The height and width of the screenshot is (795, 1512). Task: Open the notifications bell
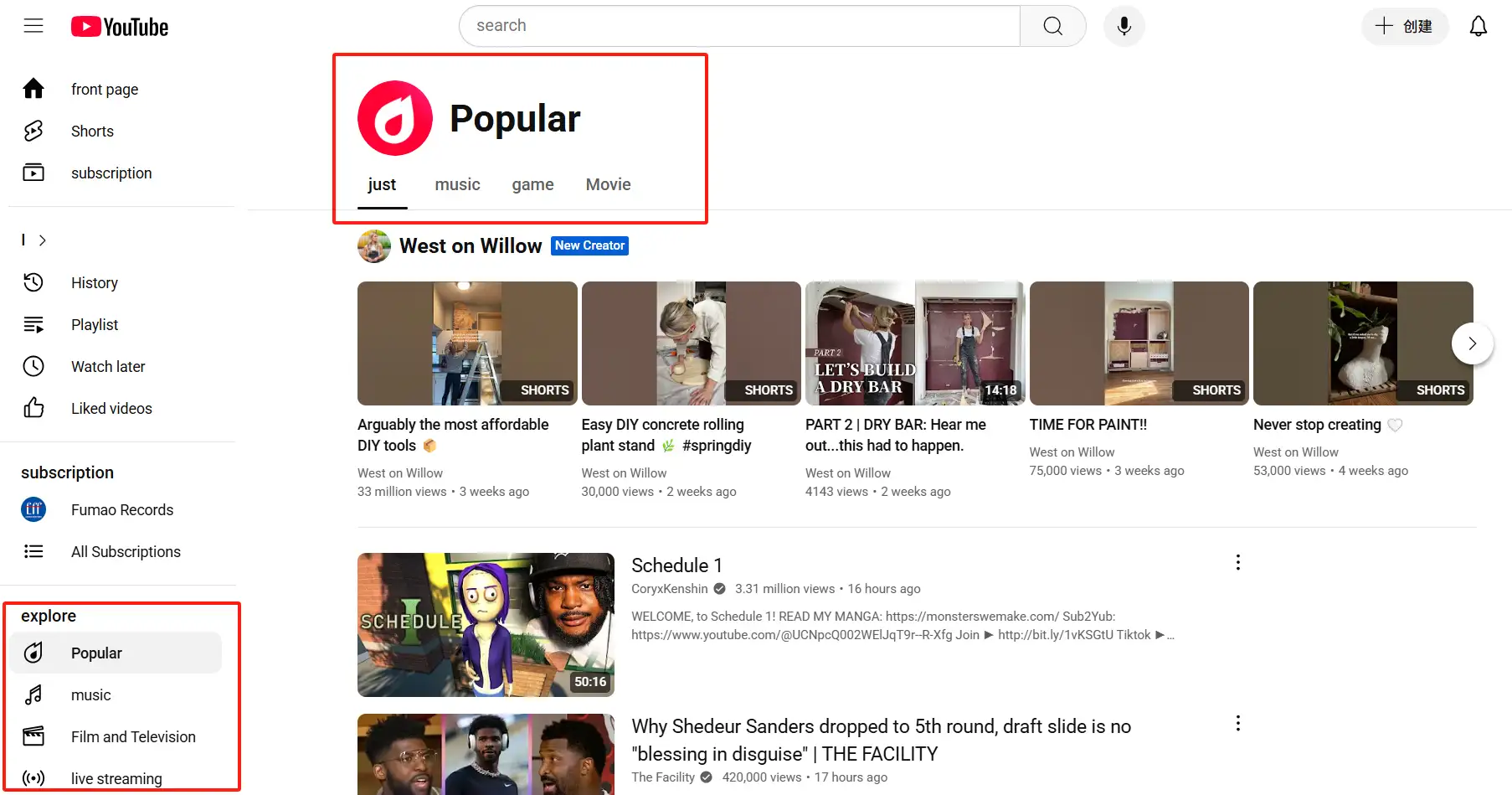tap(1479, 26)
